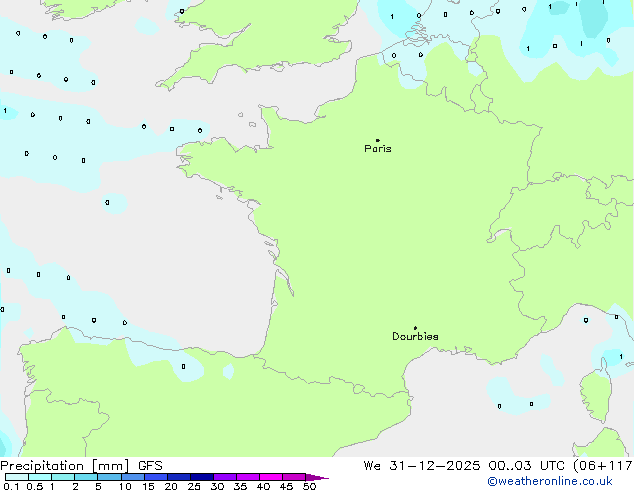
Task: Pick the 40–45 mm magenta swatch
Action: coord(271,477)
